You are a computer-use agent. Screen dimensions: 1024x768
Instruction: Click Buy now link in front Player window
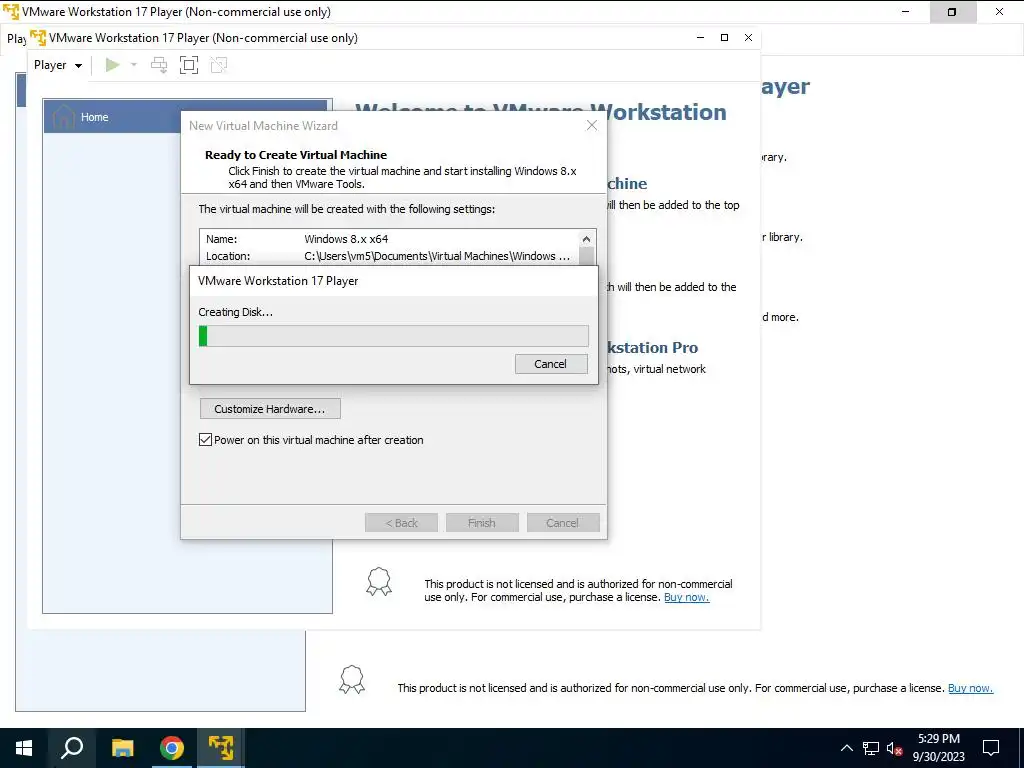[x=686, y=597]
